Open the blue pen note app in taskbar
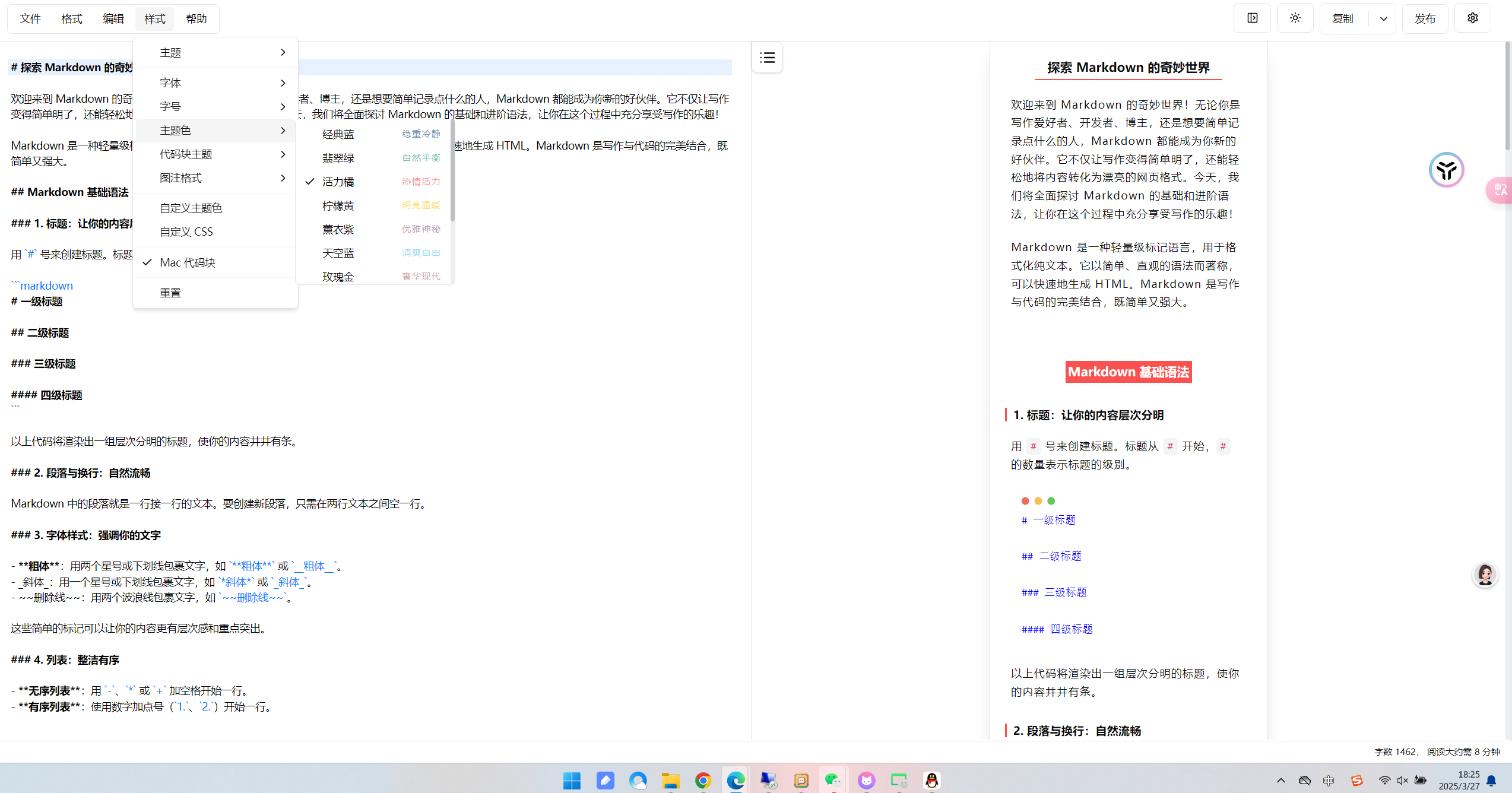1512x793 pixels. coord(605,781)
